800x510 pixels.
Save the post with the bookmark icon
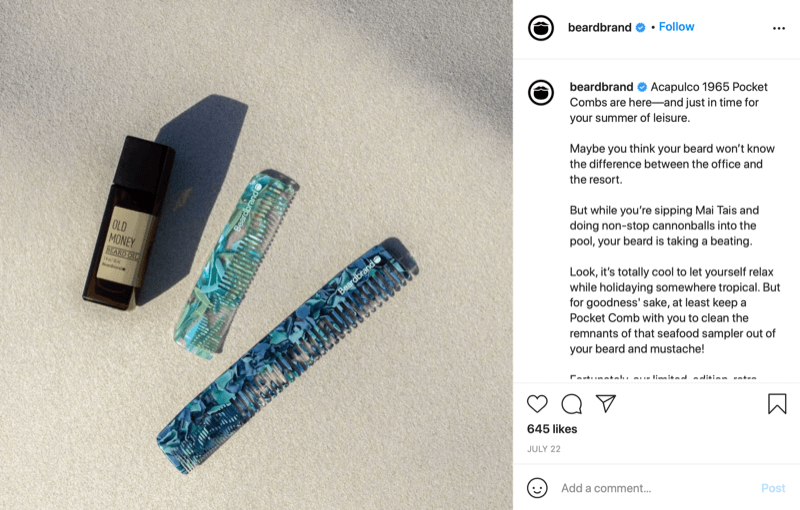[x=777, y=403]
